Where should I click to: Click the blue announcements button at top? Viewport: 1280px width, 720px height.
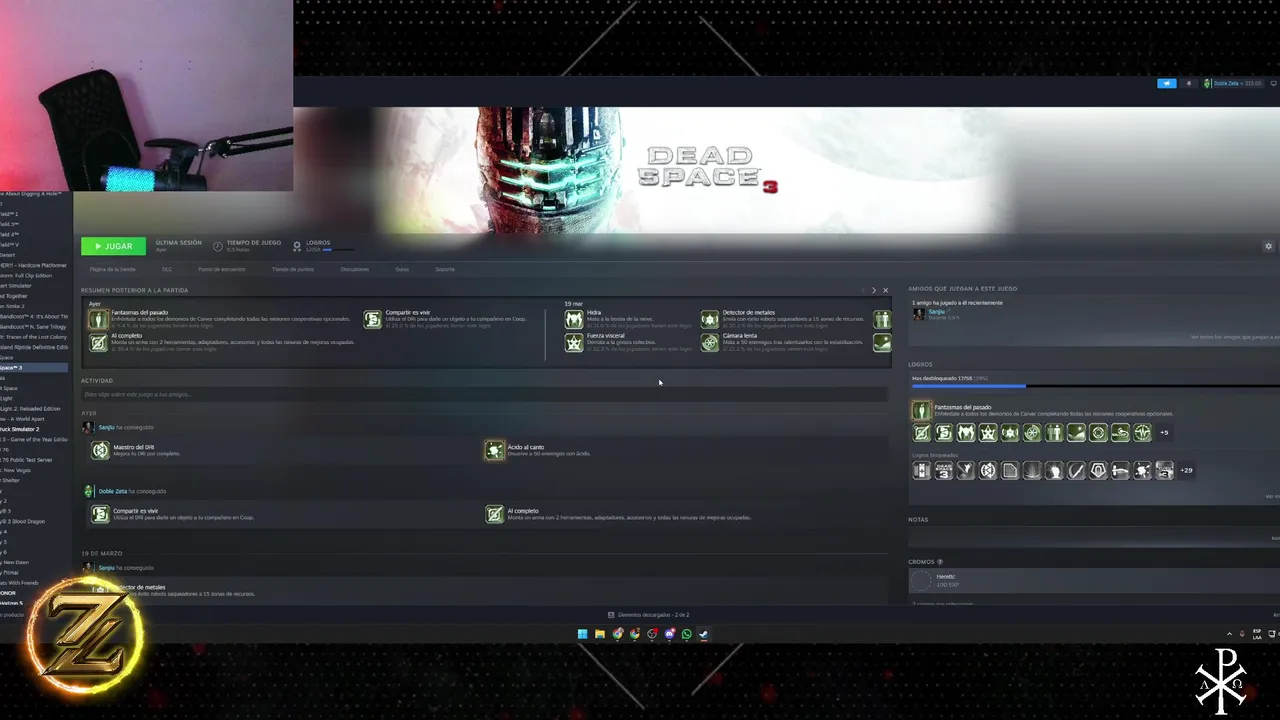click(1166, 83)
